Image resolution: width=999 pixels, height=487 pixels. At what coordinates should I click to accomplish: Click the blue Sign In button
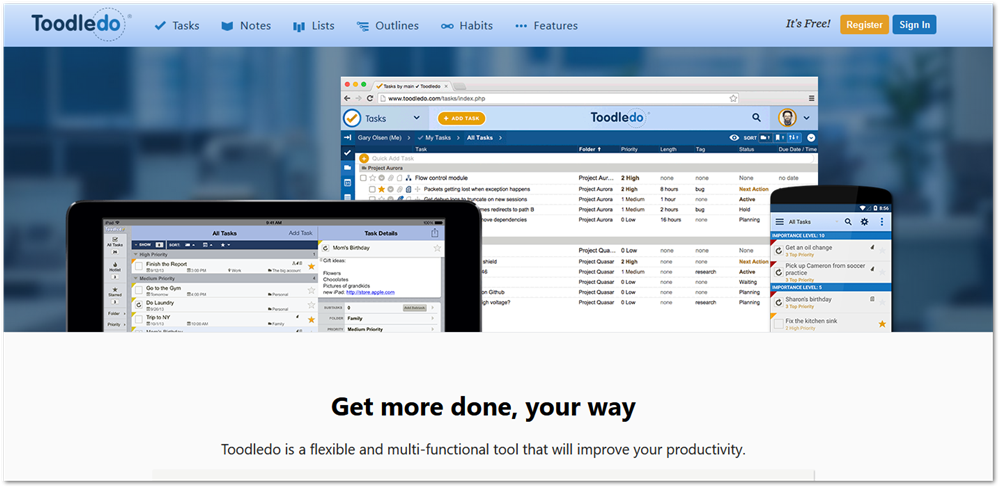click(x=914, y=25)
